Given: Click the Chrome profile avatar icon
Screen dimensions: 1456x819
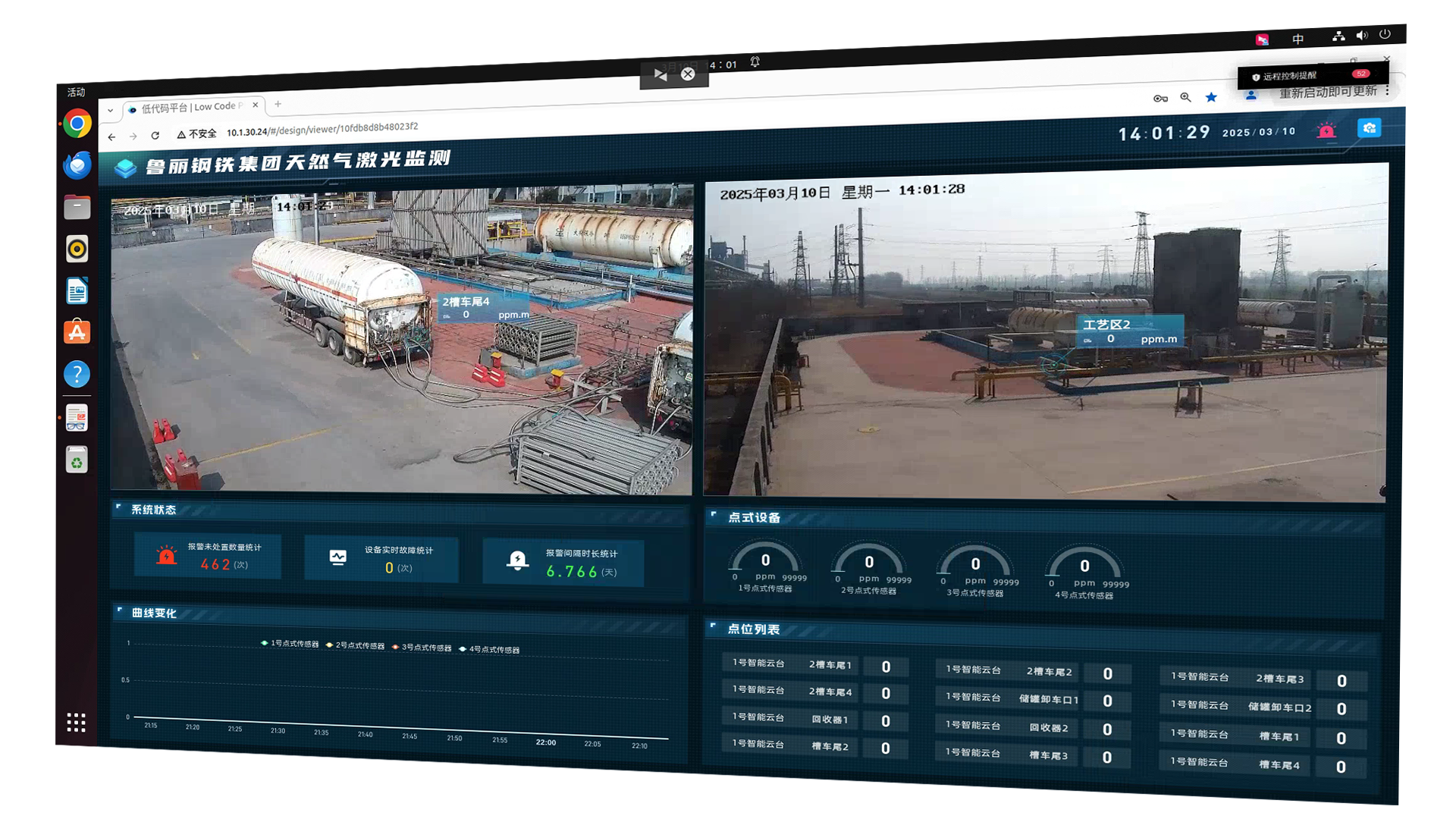Looking at the screenshot, I should [1250, 96].
